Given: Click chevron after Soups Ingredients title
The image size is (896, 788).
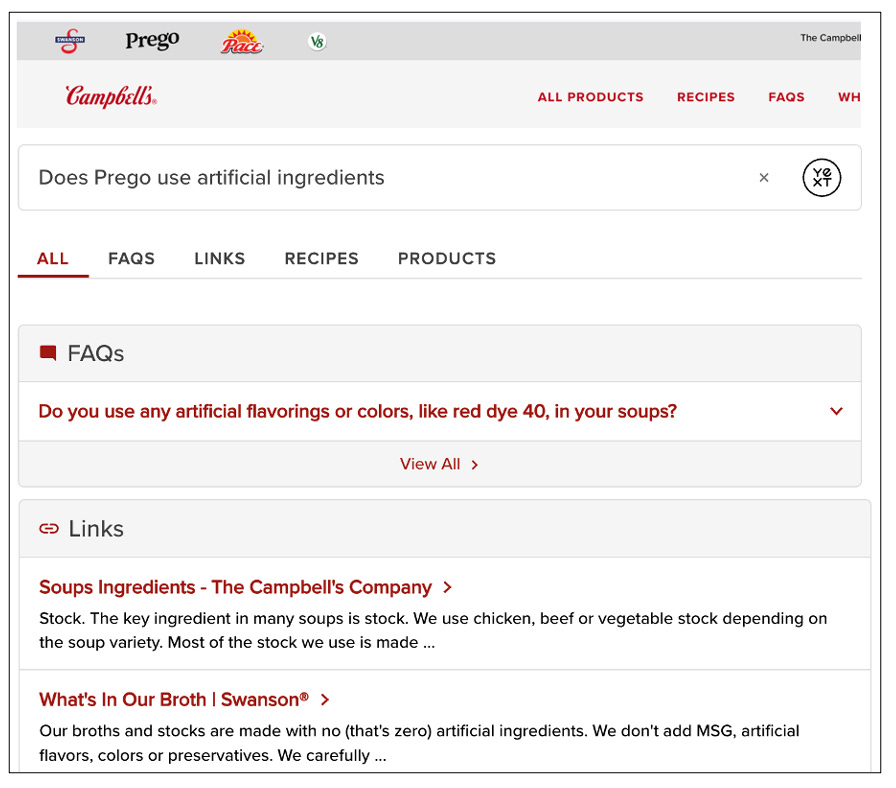Looking at the screenshot, I should click(447, 587).
